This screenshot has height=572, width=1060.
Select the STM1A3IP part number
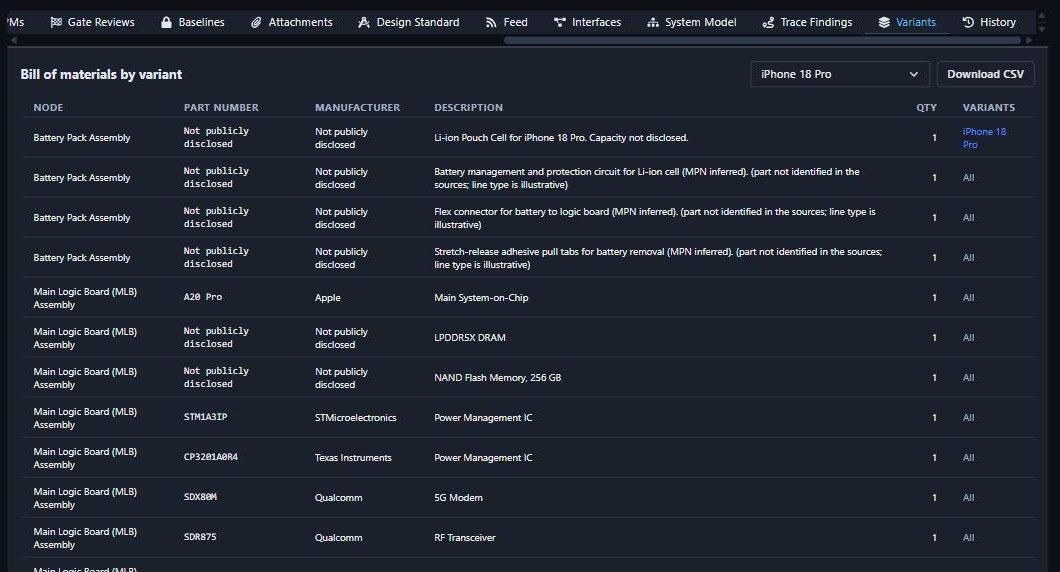click(206, 417)
